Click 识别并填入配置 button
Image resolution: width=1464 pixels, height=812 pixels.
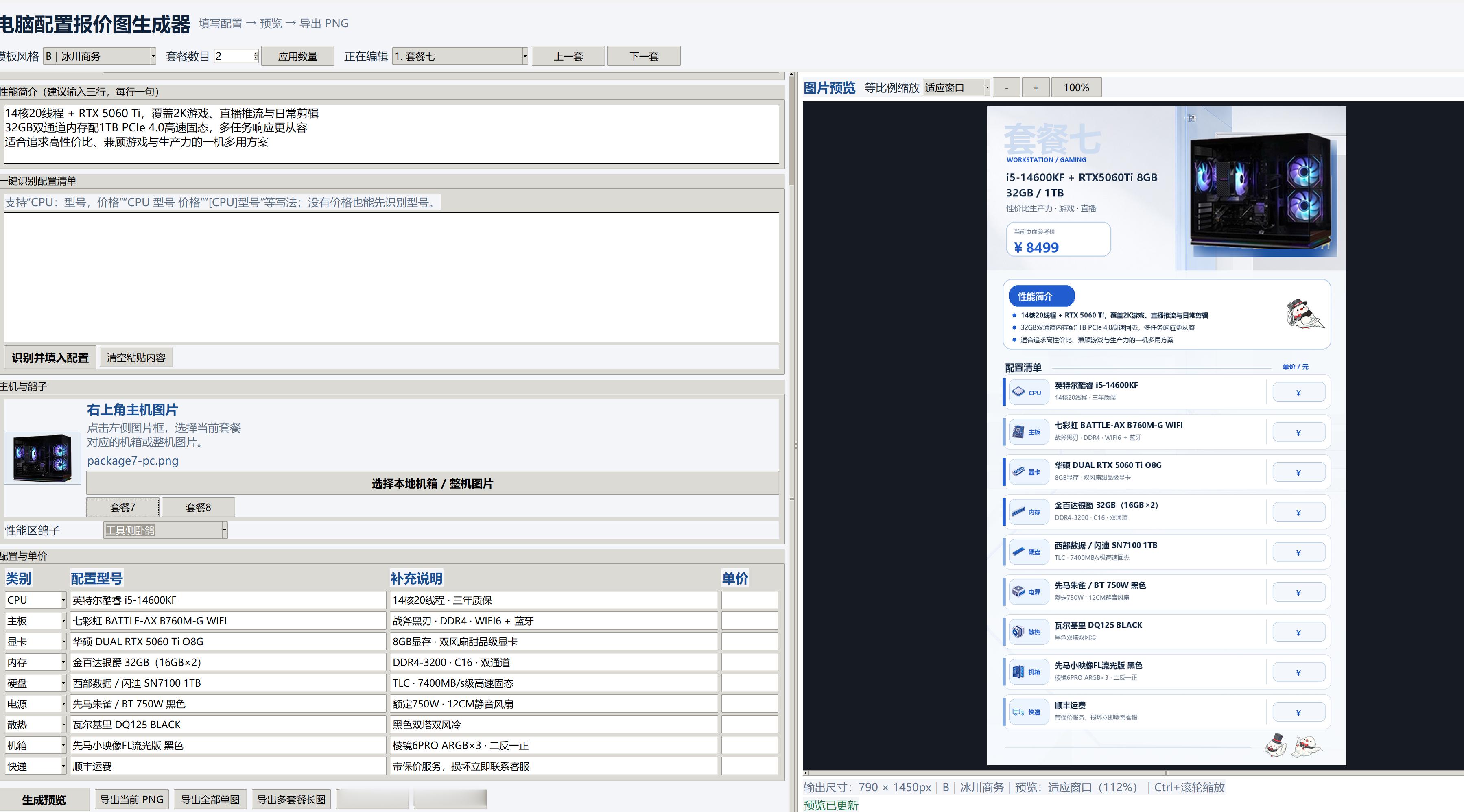pos(50,358)
